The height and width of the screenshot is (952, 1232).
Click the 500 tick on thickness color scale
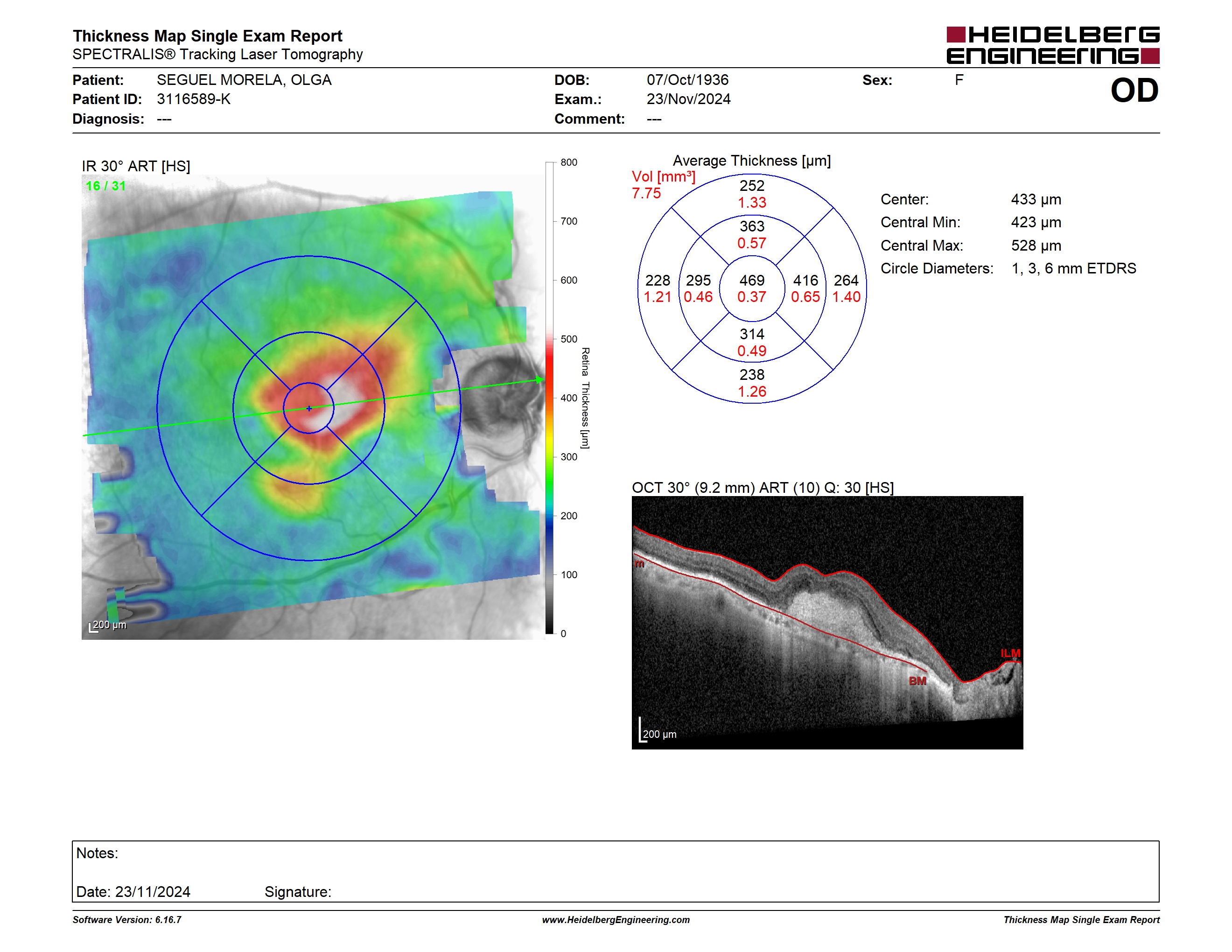tap(568, 339)
